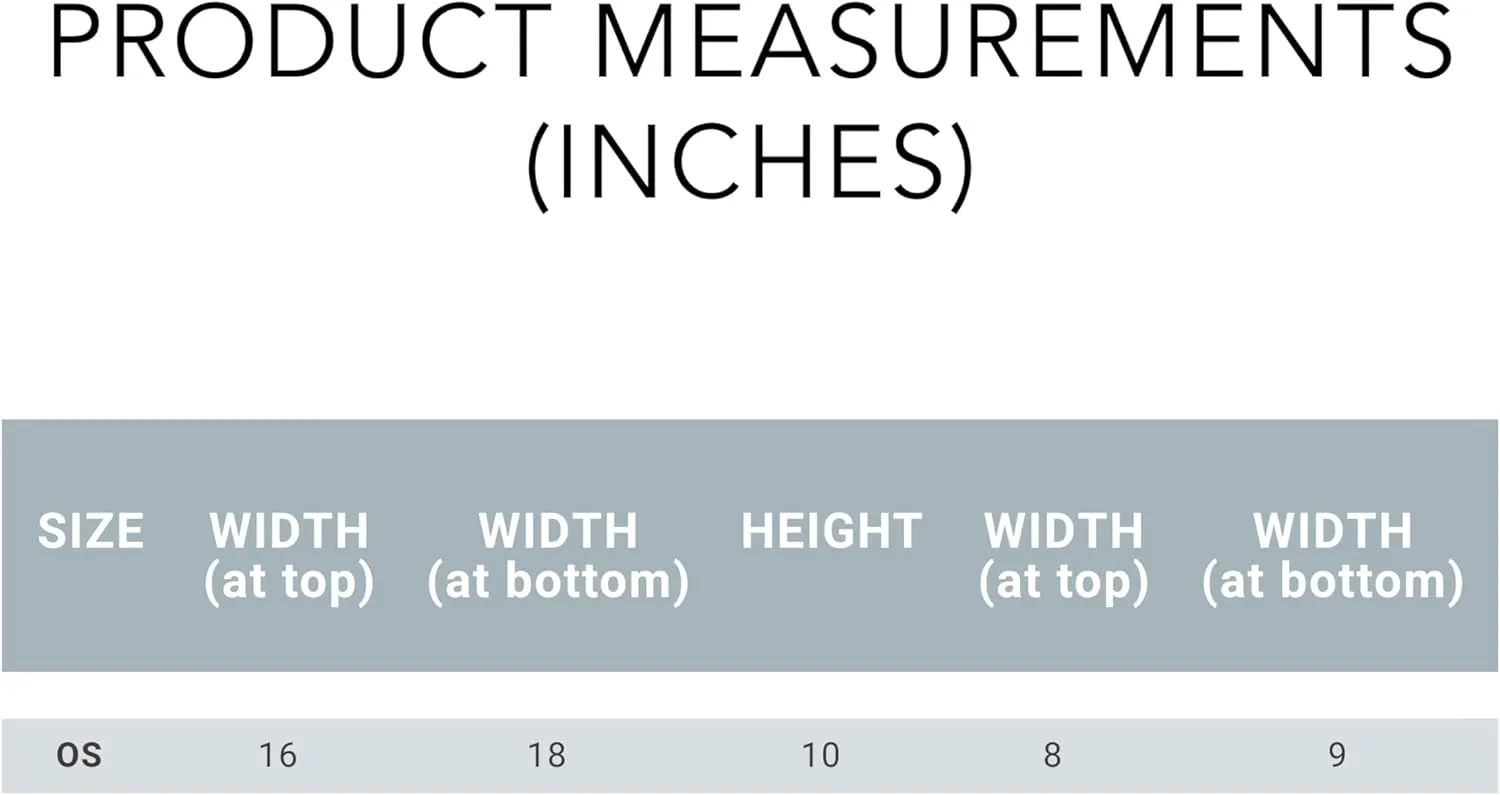Click the gray table header band
1500x795 pixels.
click(x=750, y=545)
